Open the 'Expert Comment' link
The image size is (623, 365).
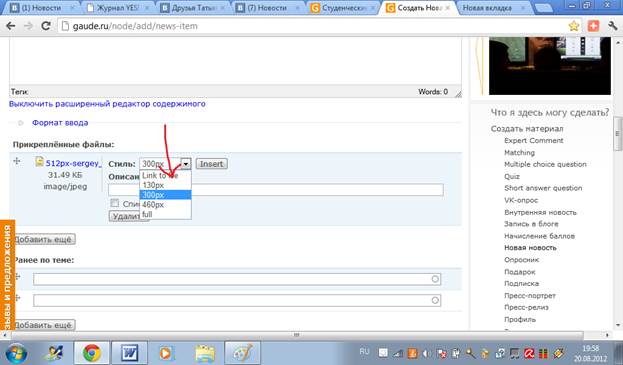[x=534, y=141]
